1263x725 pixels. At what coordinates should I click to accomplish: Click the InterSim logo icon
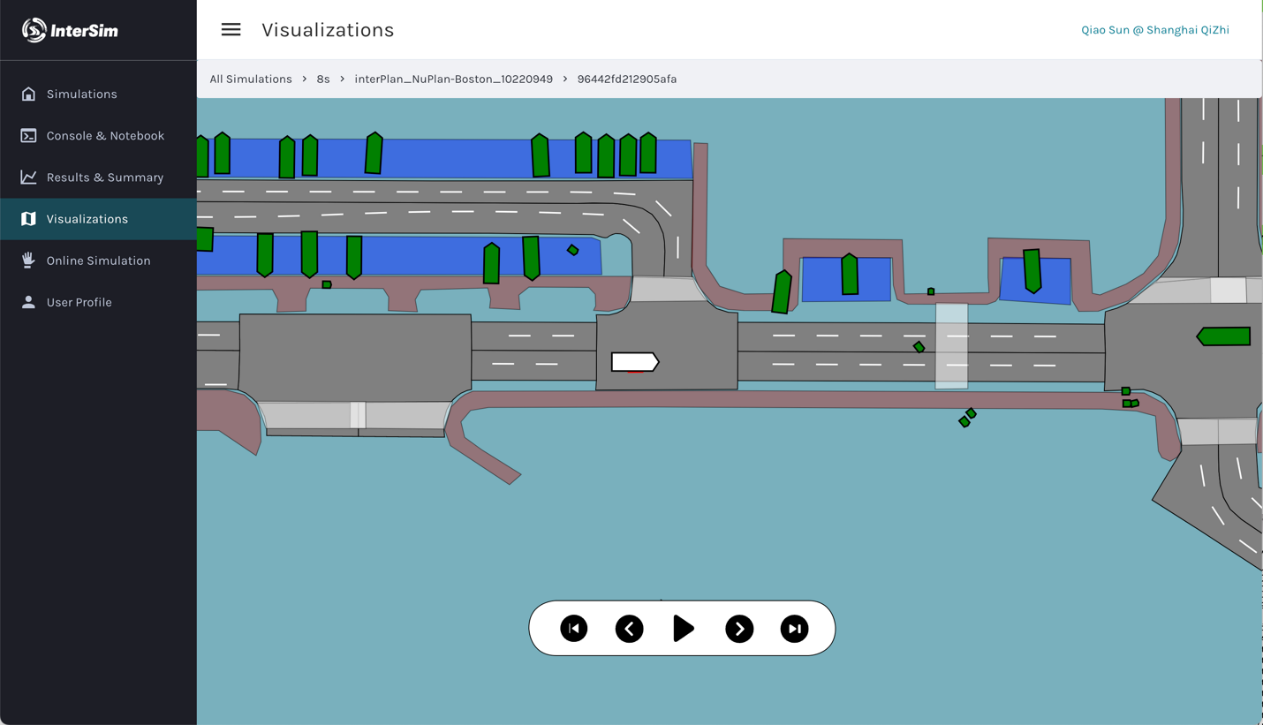click(x=34, y=30)
